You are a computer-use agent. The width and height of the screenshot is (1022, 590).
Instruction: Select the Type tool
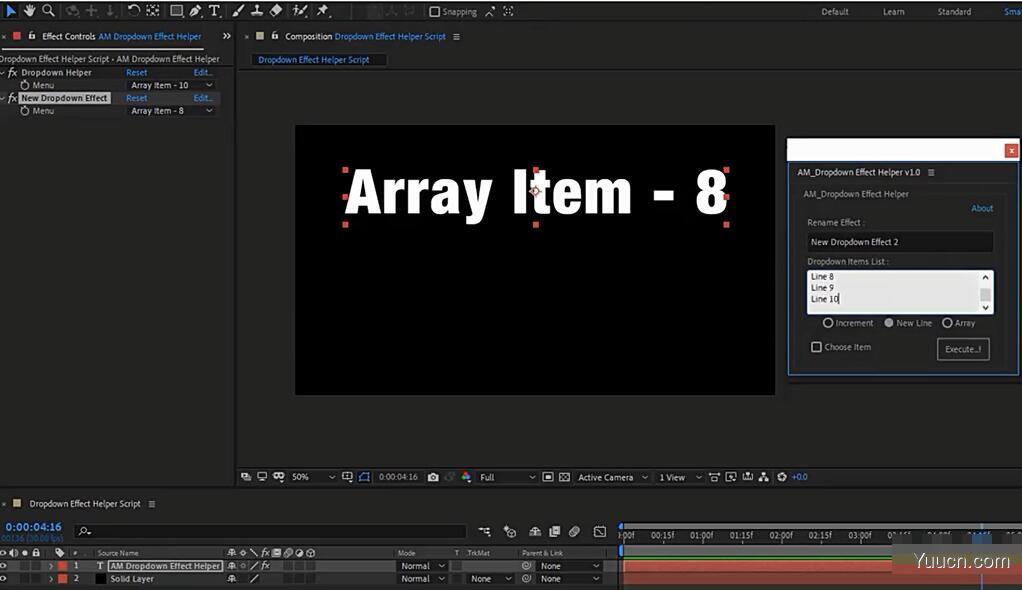coord(214,10)
